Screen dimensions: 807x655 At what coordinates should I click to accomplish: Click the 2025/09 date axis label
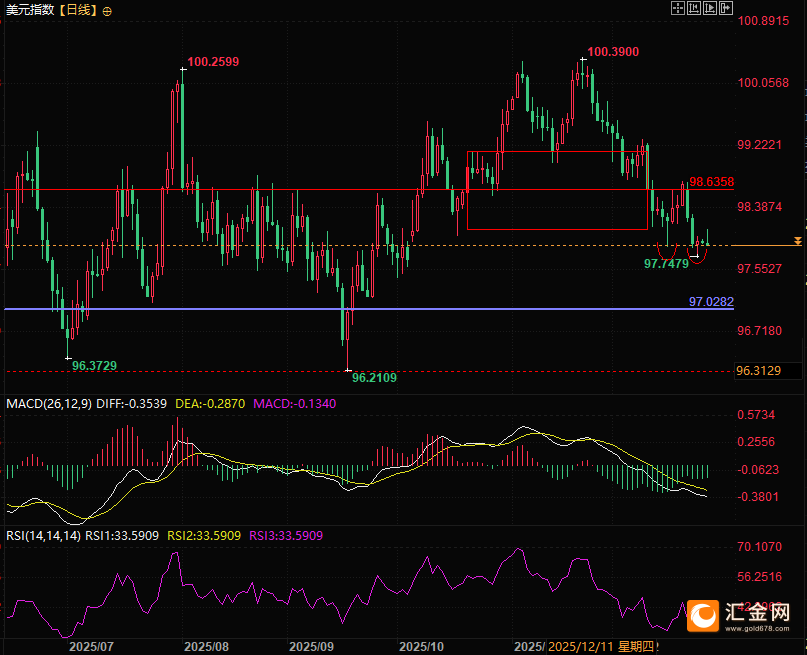pyautogui.click(x=311, y=647)
